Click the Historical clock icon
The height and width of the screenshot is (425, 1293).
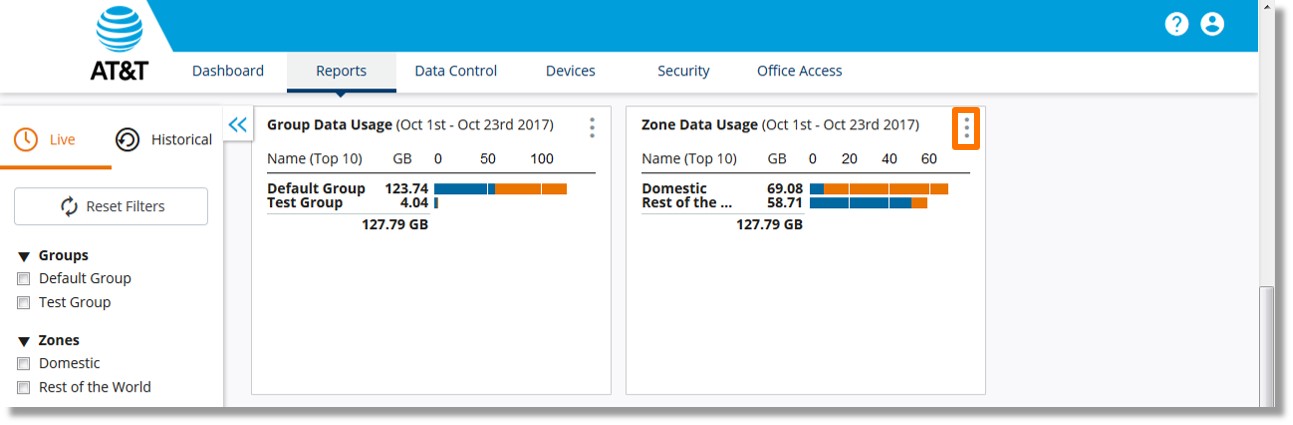(128, 140)
